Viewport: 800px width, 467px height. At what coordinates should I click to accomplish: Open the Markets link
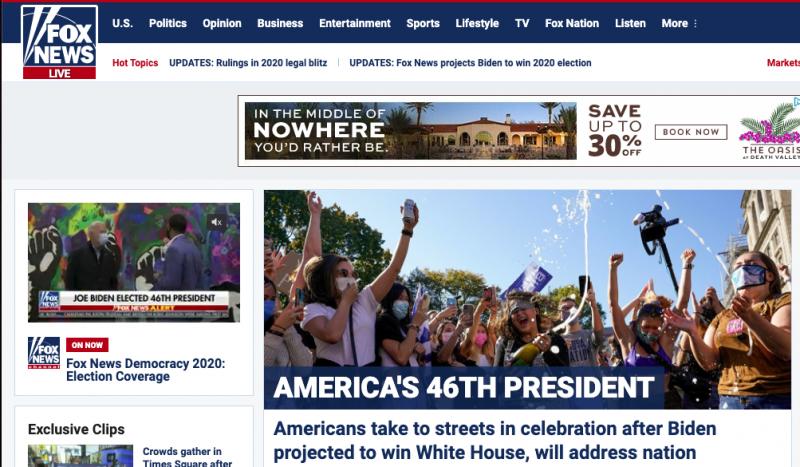pos(783,63)
